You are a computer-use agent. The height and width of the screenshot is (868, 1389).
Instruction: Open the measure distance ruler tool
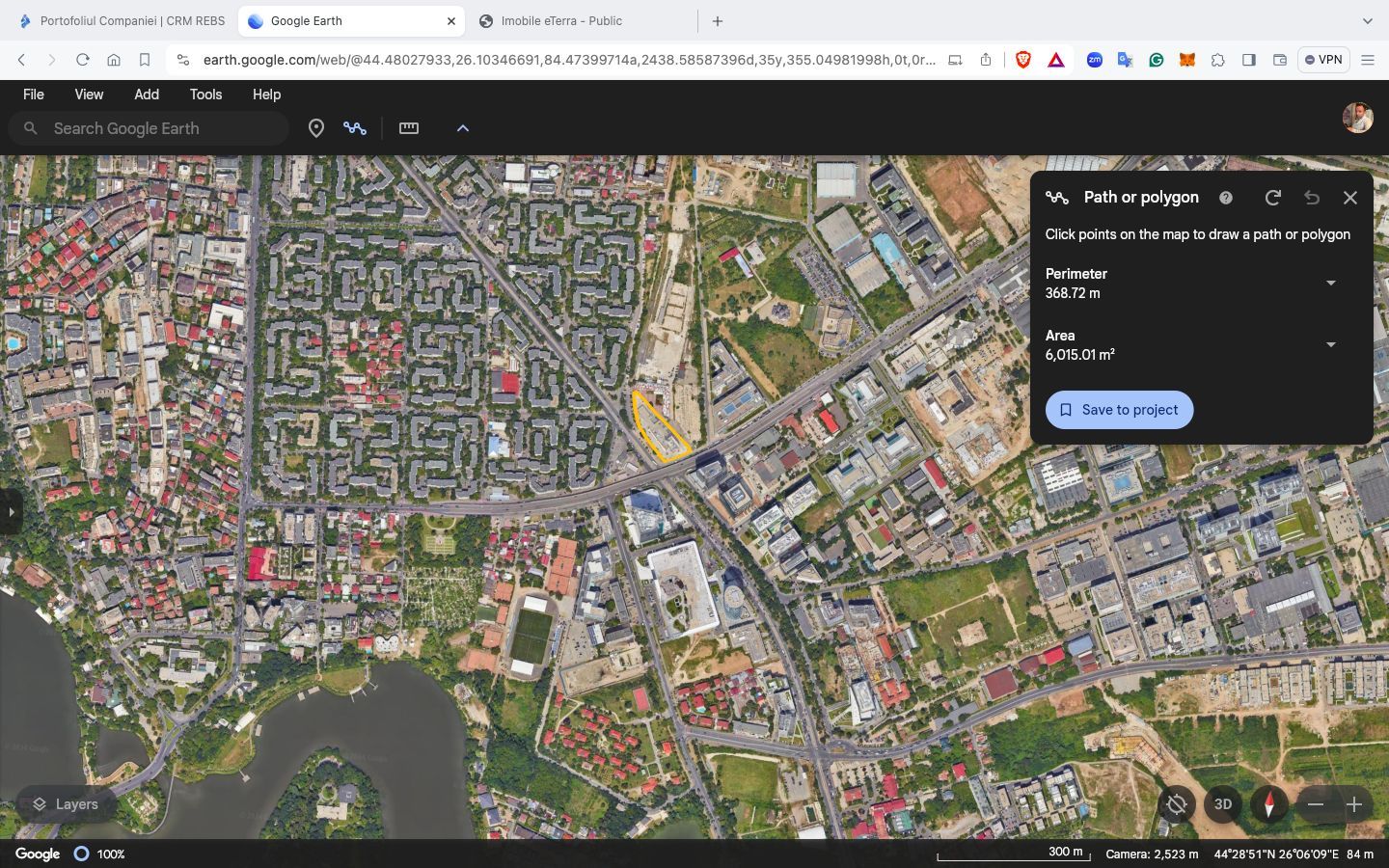tap(409, 128)
